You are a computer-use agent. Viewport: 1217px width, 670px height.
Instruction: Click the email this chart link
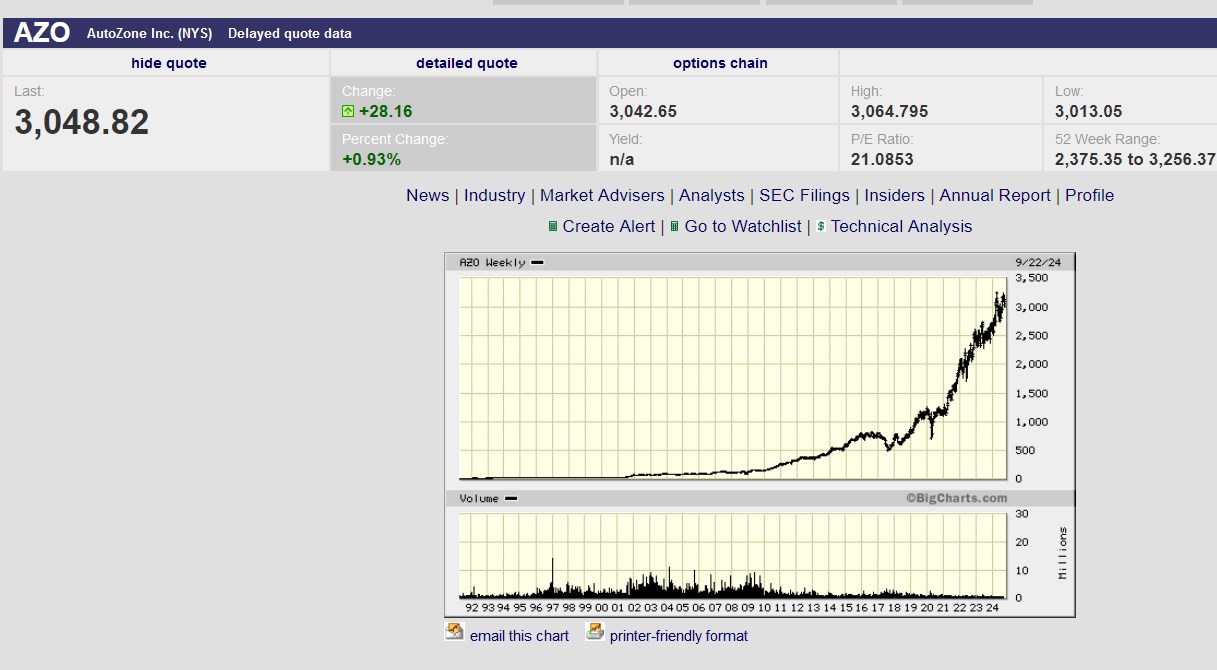519,636
